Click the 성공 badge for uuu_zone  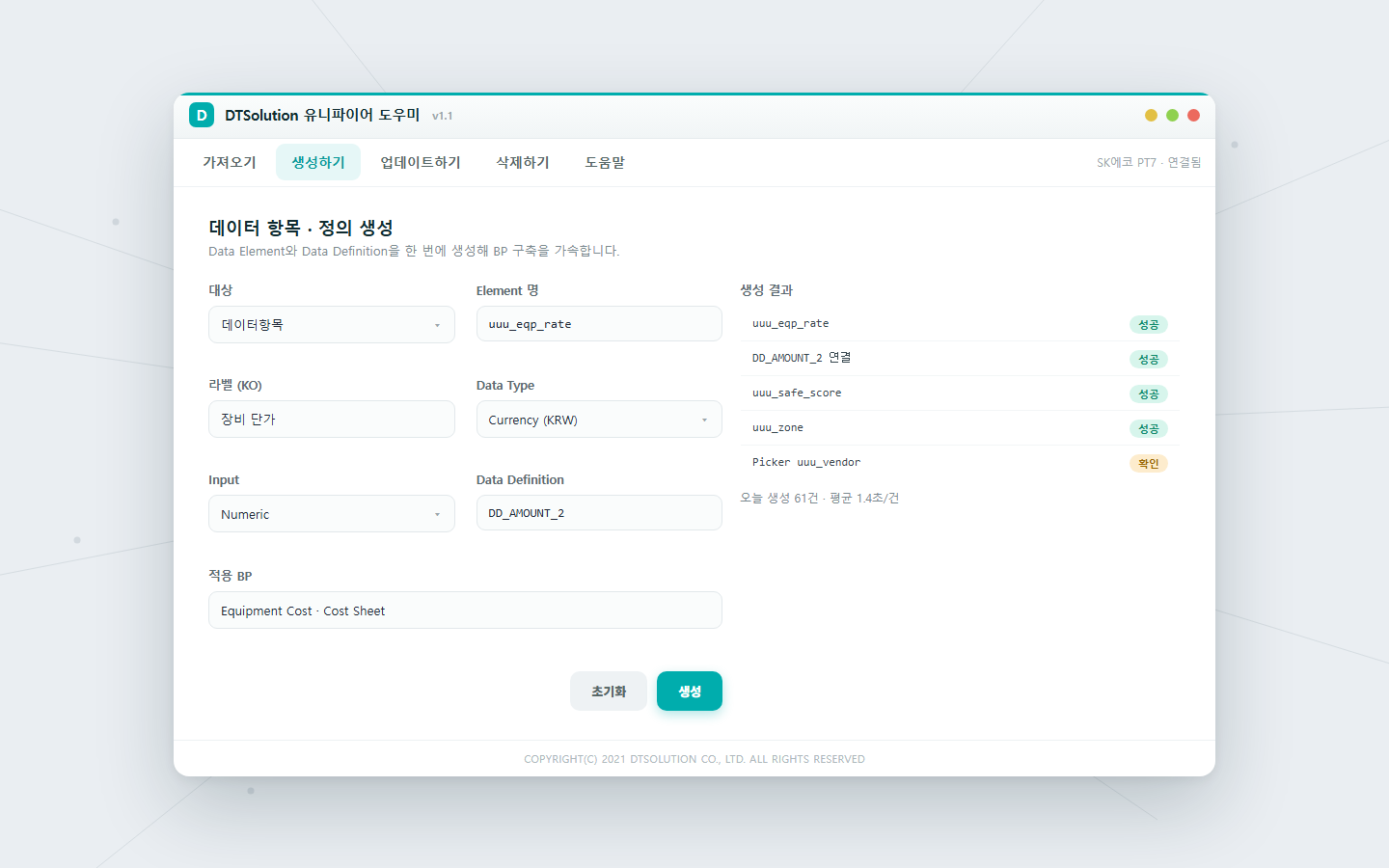pos(1149,429)
